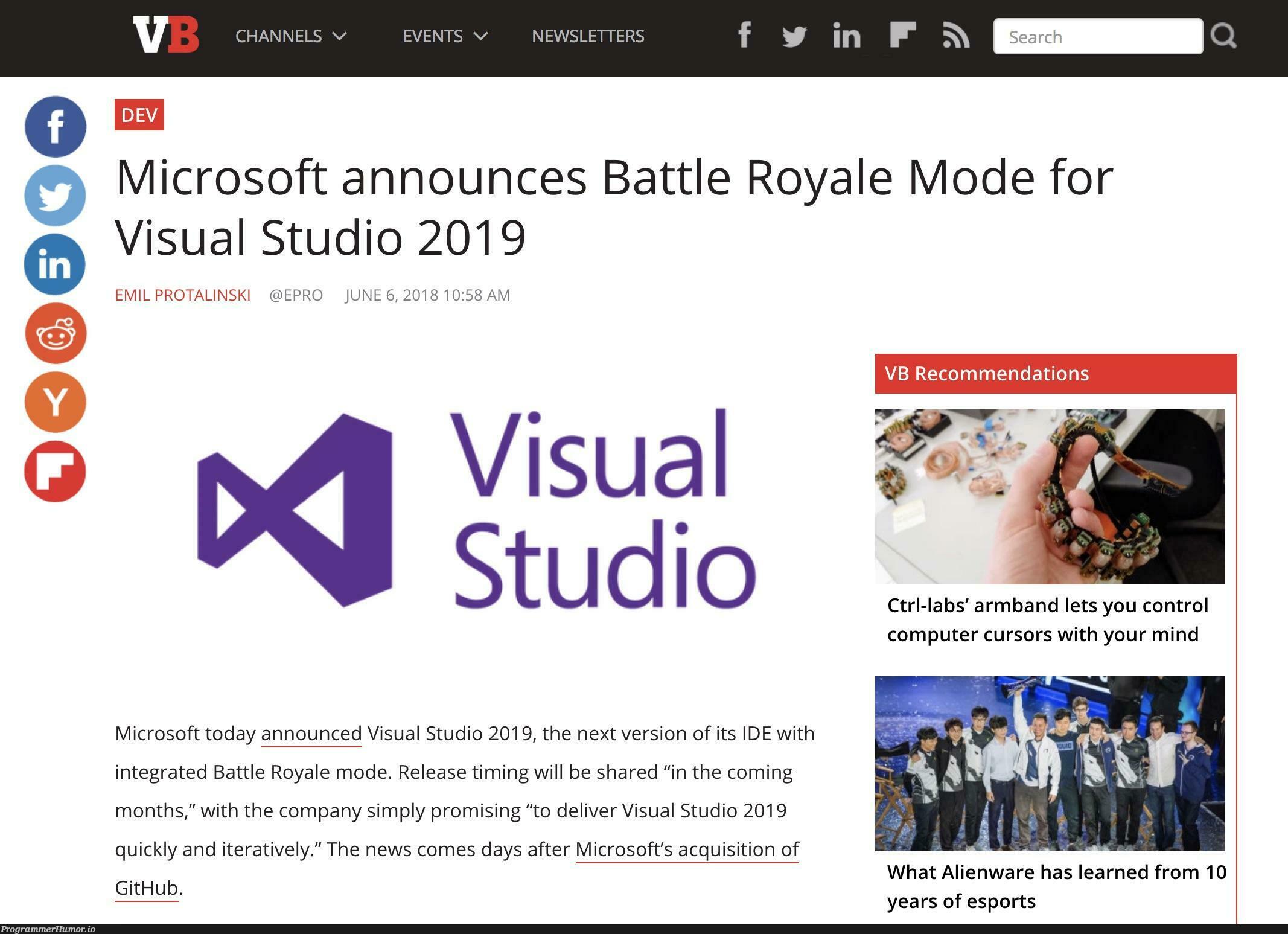
Task: Open 'What Alienware has learned' headline
Action: pyautogui.click(x=1057, y=886)
